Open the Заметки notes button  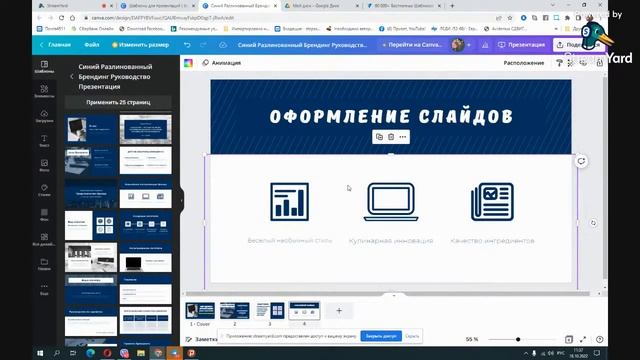tap(201, 339)
